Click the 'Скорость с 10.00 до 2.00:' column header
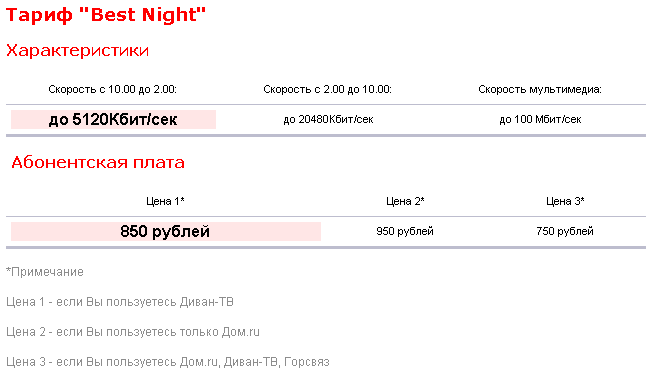 coord(112,89)
